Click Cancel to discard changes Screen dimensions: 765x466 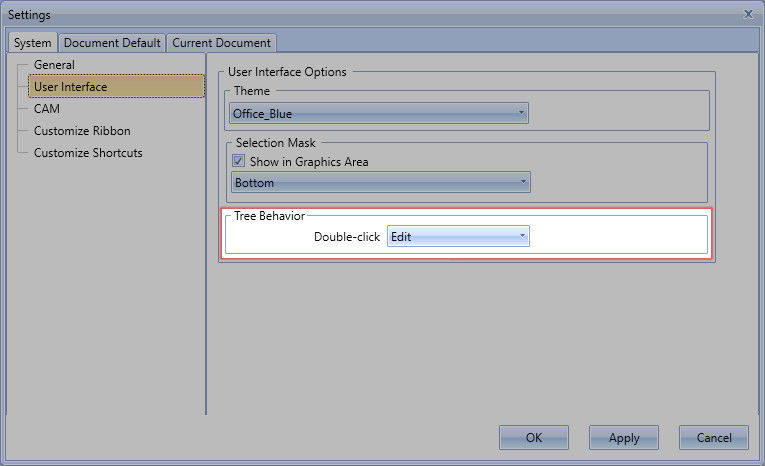tap(713, 437)
